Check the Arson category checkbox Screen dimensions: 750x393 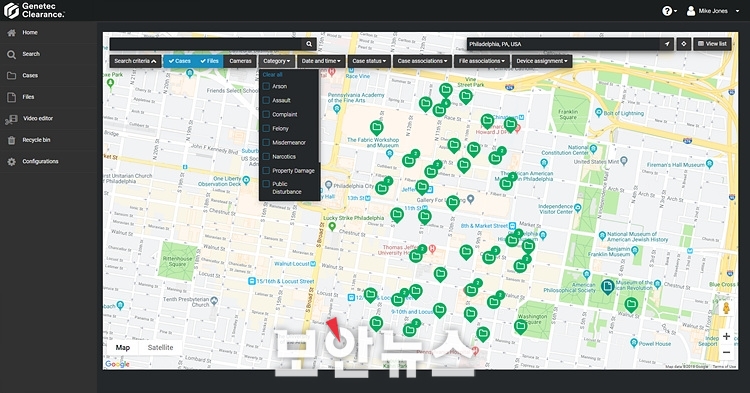(x=266, y=87)
